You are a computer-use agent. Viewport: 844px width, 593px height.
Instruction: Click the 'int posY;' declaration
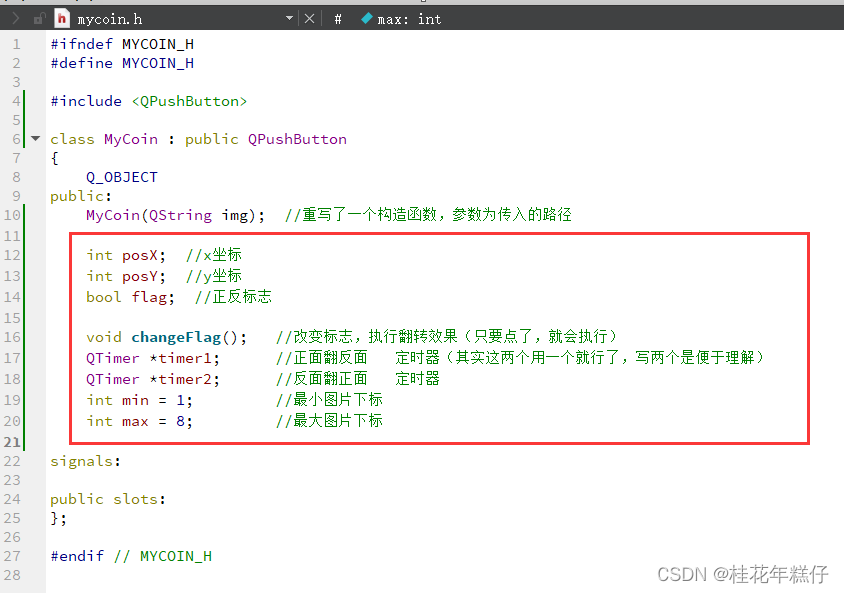[126, 276]
